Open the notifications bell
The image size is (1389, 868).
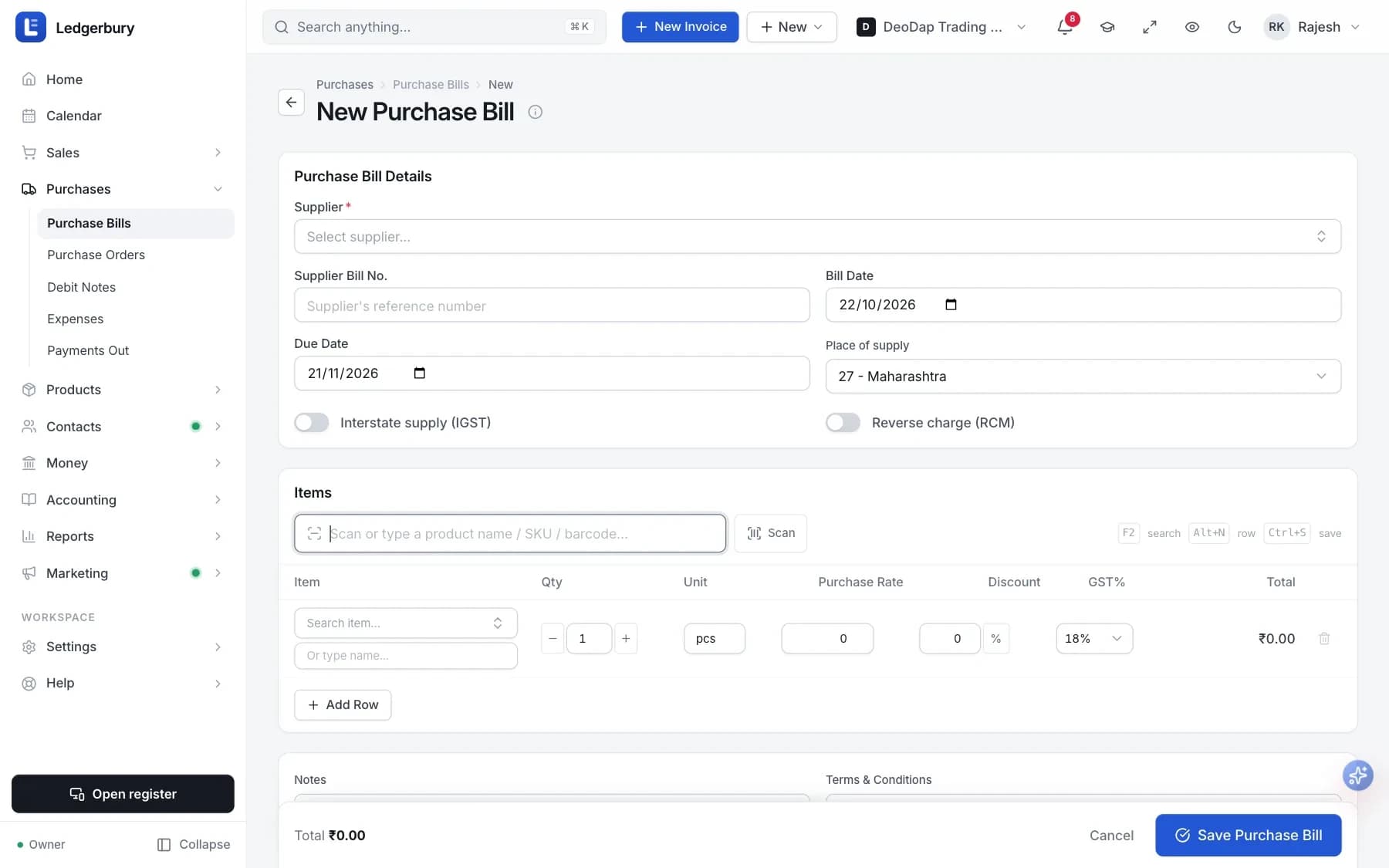(x=1065, y=27)
